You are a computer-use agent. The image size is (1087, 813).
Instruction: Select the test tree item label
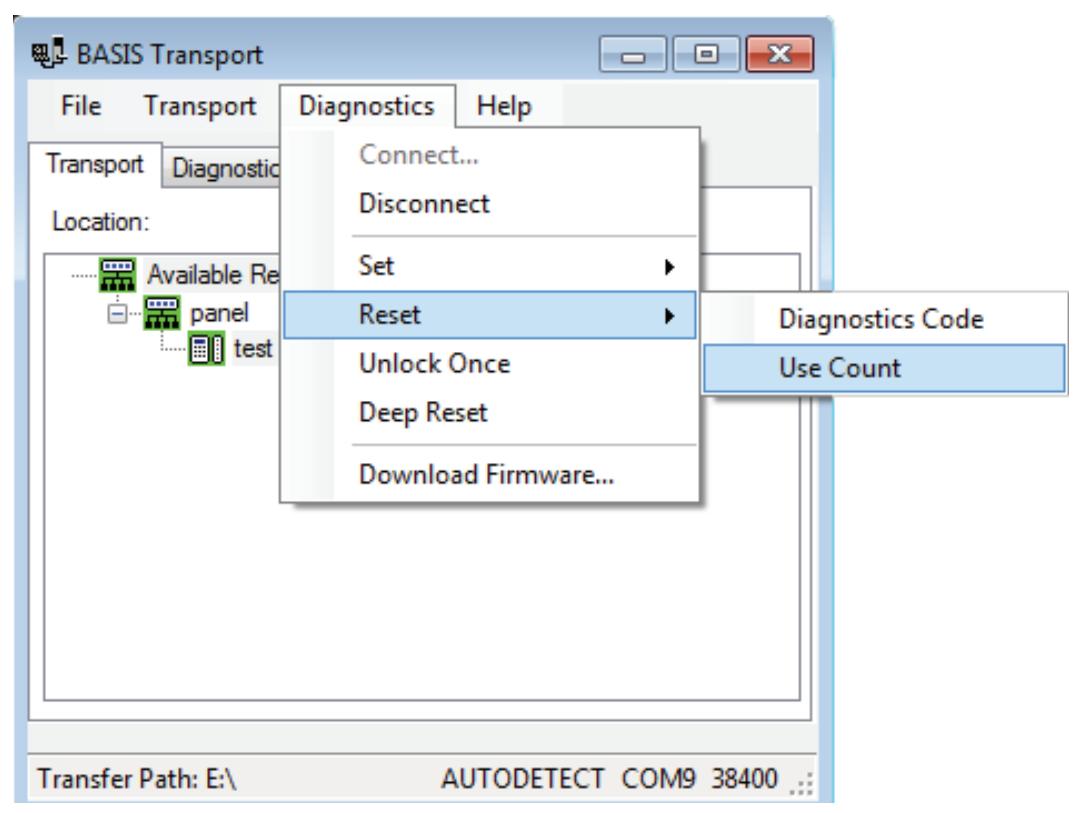tap(253, 348)
